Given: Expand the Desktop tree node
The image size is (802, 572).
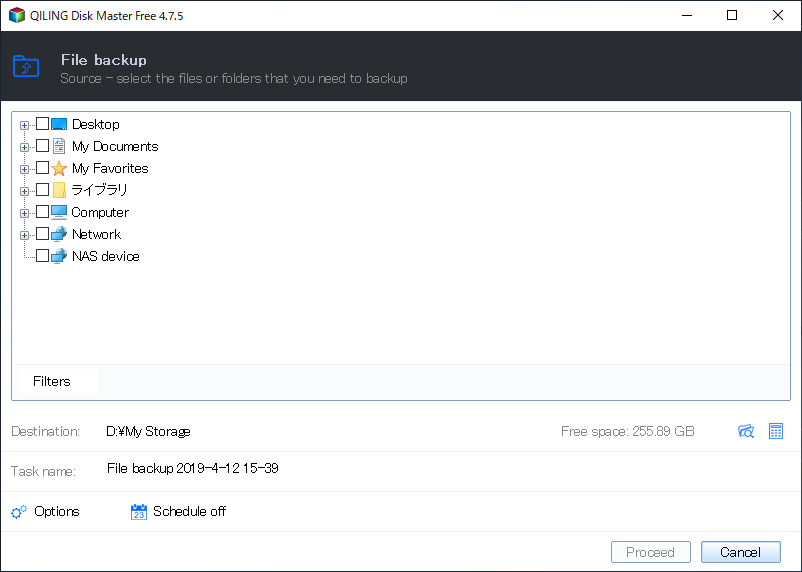Looking at the screenshot, I should 24,125.
